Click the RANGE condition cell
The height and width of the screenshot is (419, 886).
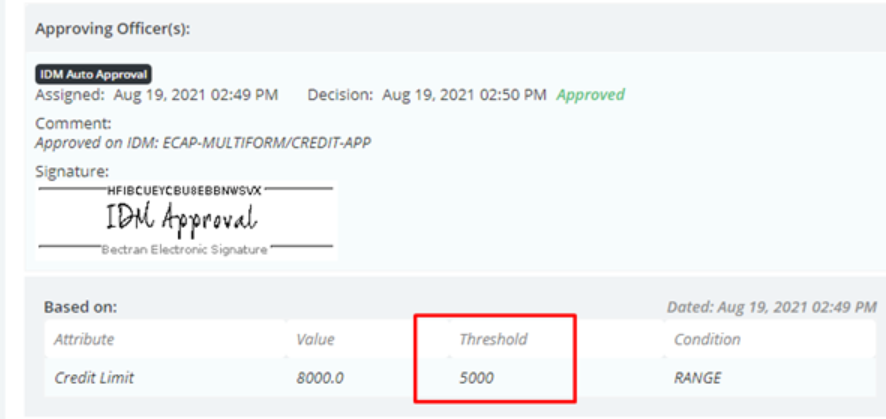click(697, 378)
